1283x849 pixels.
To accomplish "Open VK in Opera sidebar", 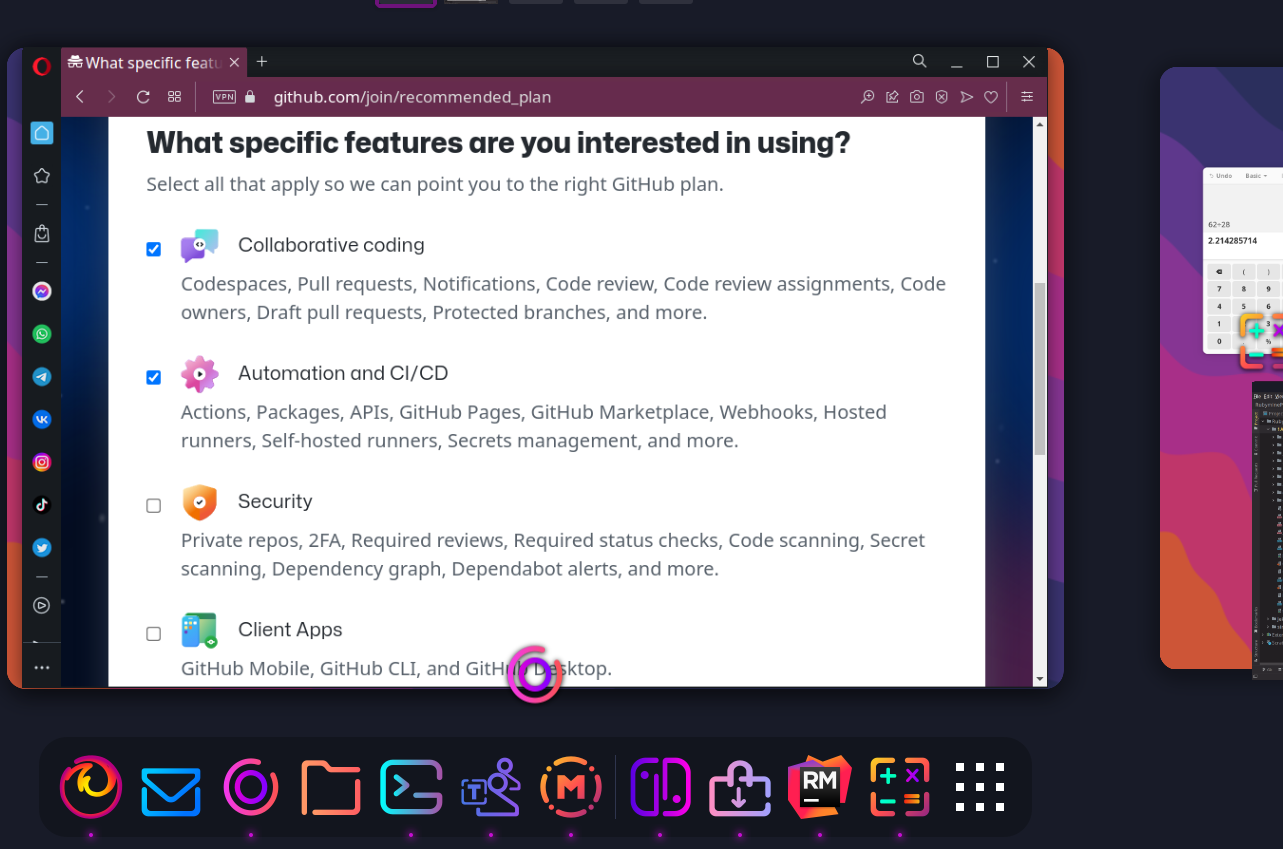I will coord(41,420).
